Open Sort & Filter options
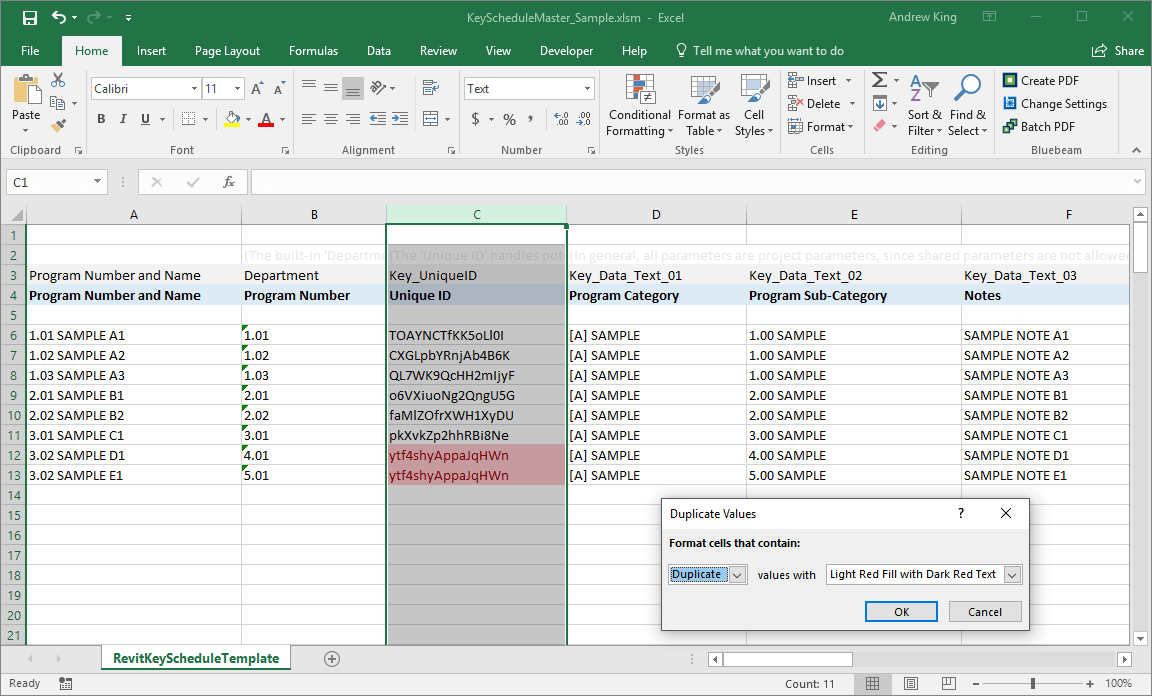The width and height of the screenshot is (1152, 696). click(925, 106)
